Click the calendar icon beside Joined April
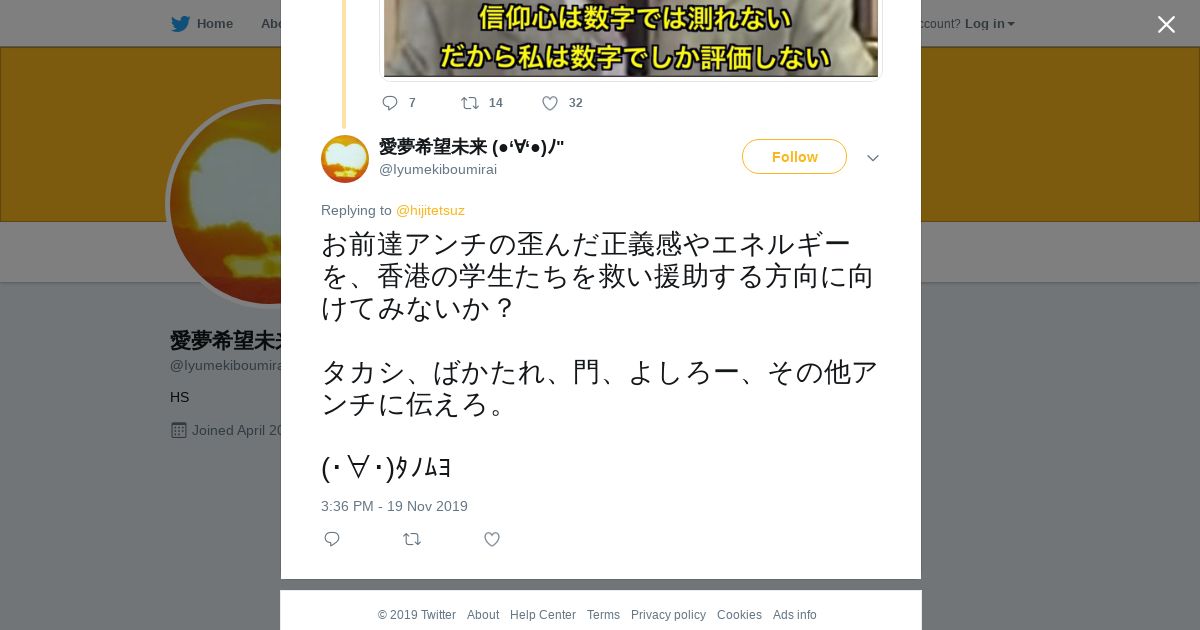The width and height of the screenshot is (1200, 630). coord(179,430)
